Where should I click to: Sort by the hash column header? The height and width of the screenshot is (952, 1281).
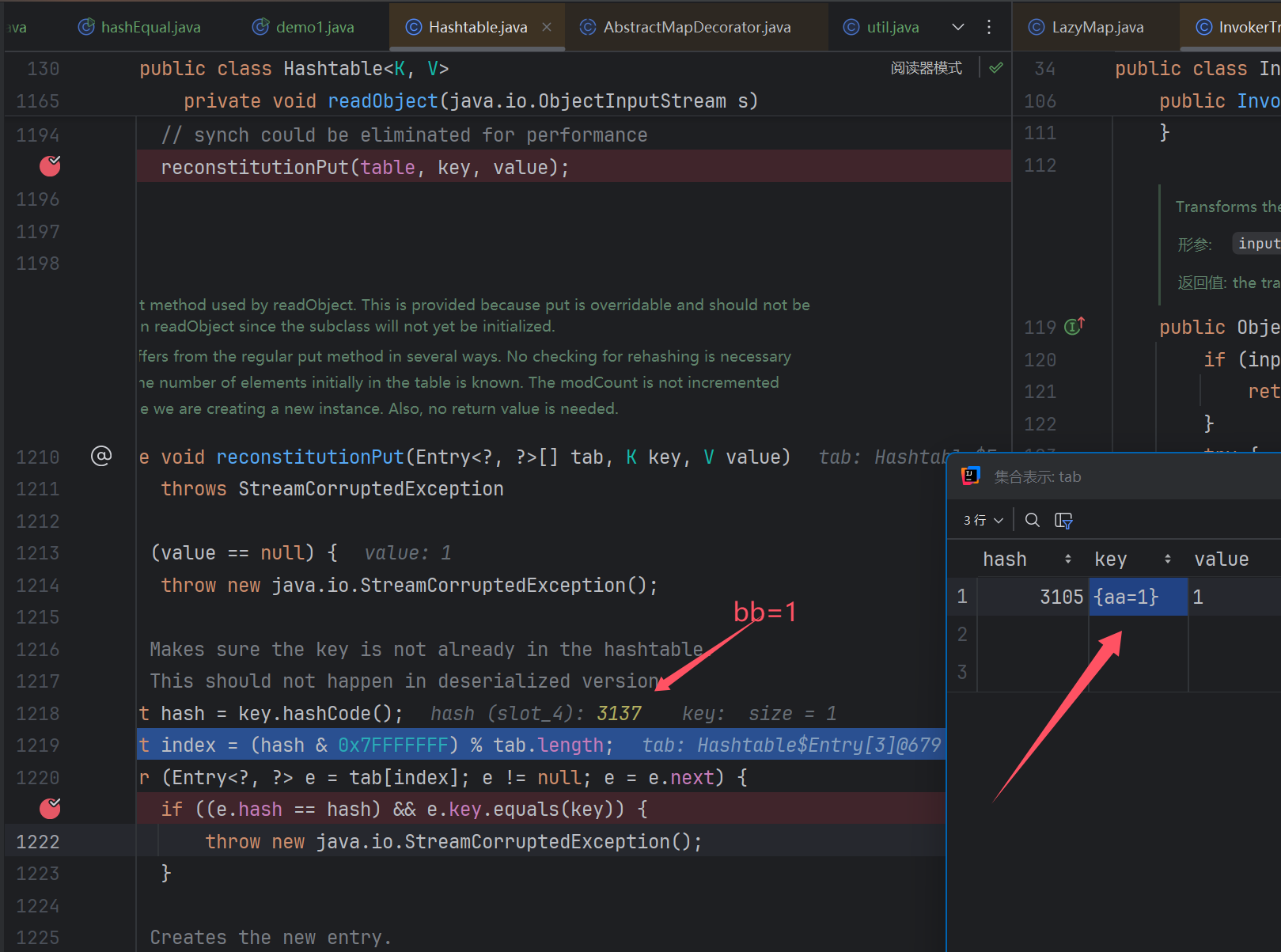point(1027,559)
